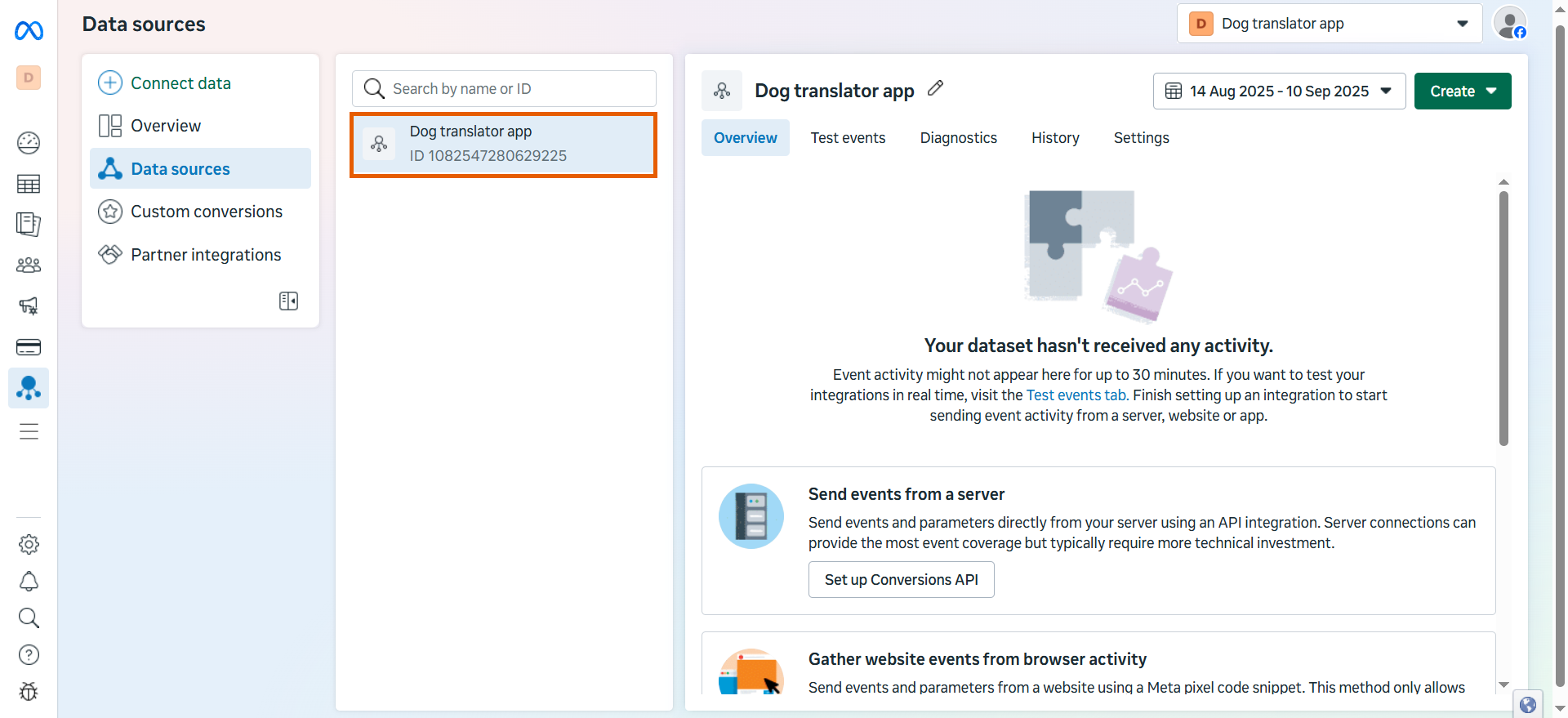Click the Meta logo icon
Image resolution: width=1568 pixels, height=718 pixels.
pos(29,31)
